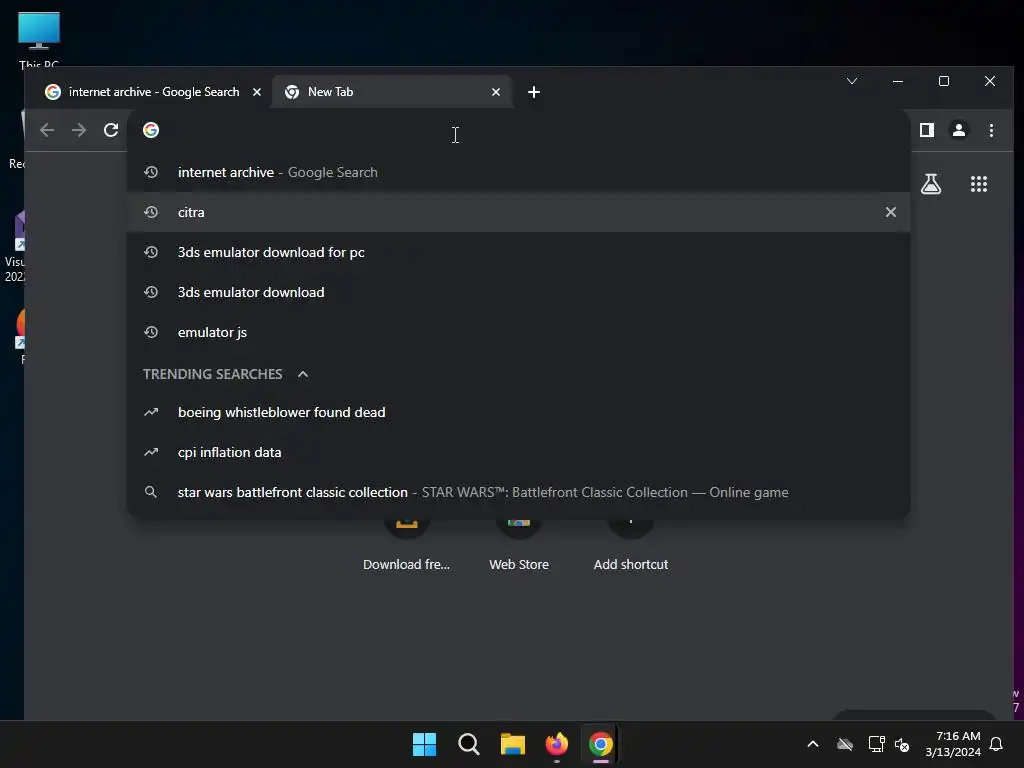Open the clock showing 7:16 AM
1024x768 pixels.
coord(953,744)
